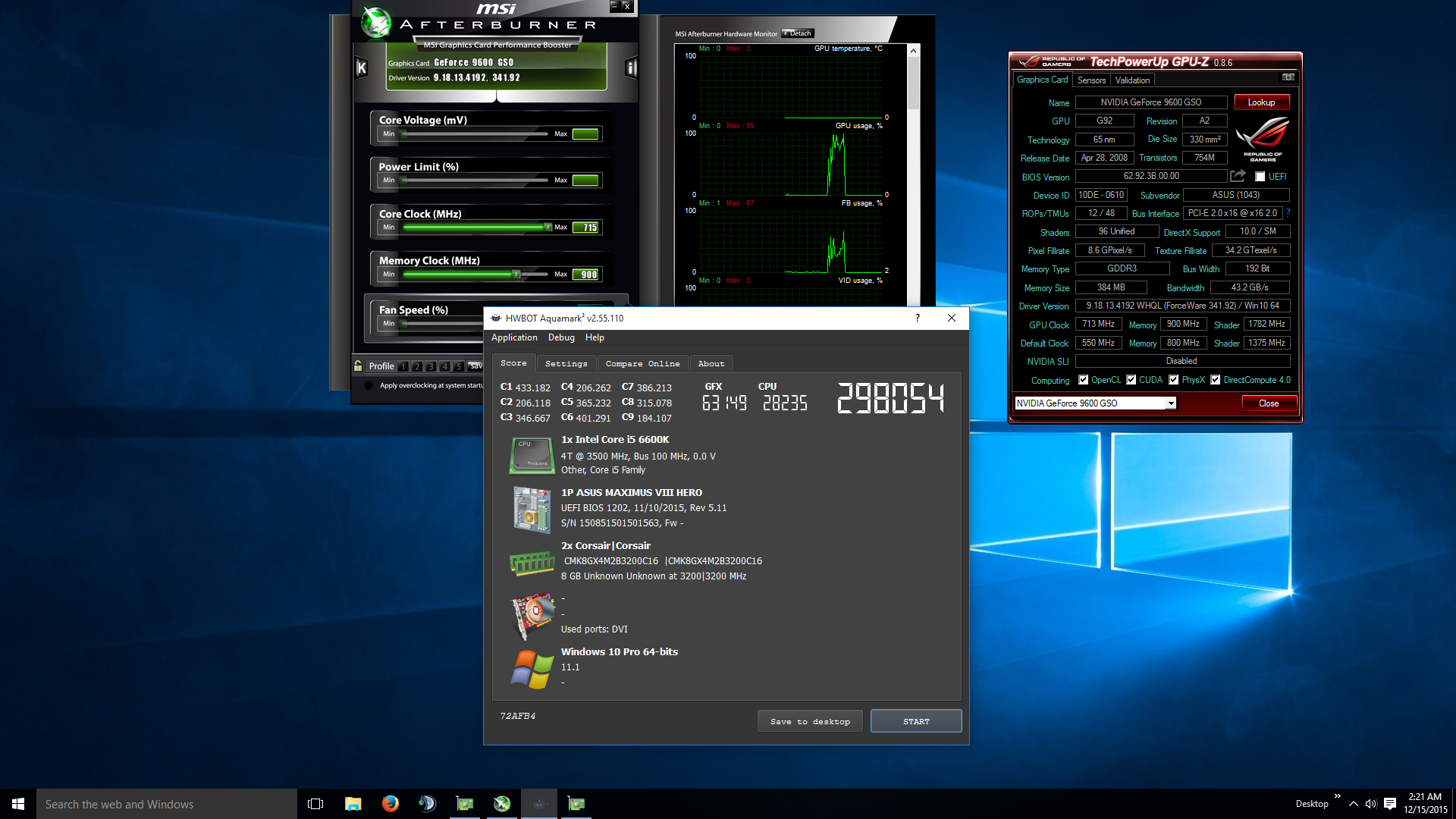Open the Application menu in Aquamark
The height and width of the screenshot is (819, 1456).
(x=514, y=337)
